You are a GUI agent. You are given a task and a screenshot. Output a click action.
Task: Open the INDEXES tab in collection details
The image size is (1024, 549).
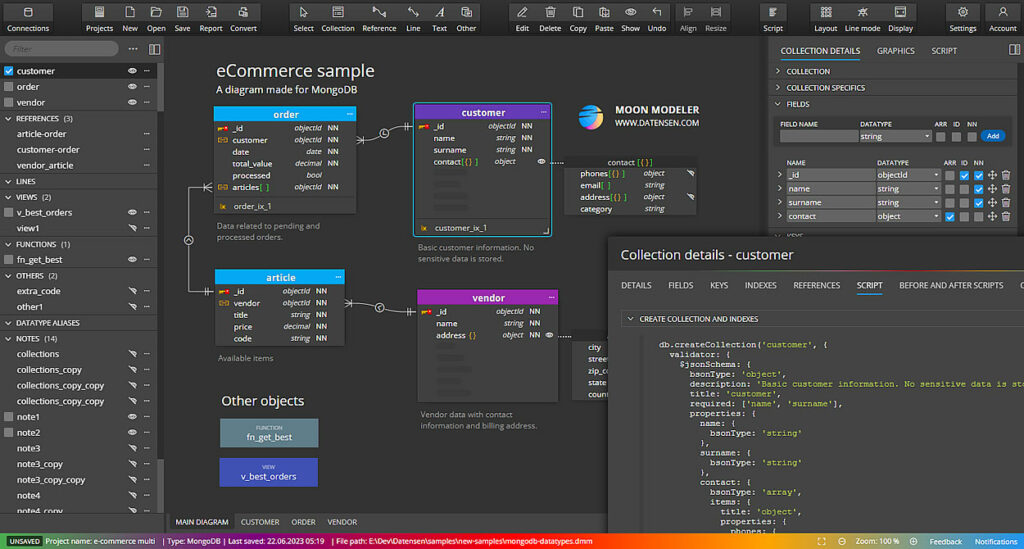click(x=761, y=285)
